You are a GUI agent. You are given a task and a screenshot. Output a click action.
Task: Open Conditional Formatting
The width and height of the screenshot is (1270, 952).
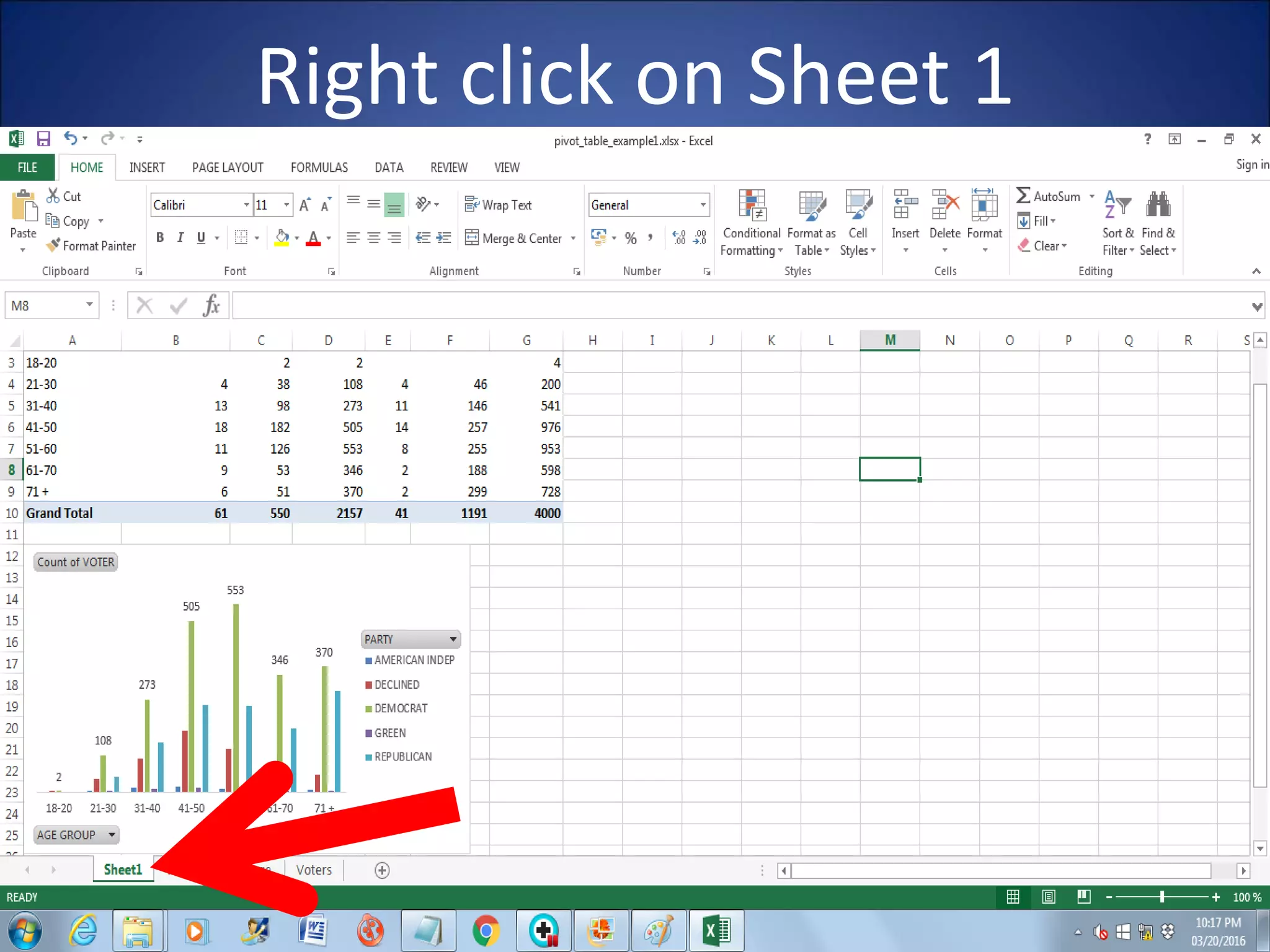coord(752,223)
